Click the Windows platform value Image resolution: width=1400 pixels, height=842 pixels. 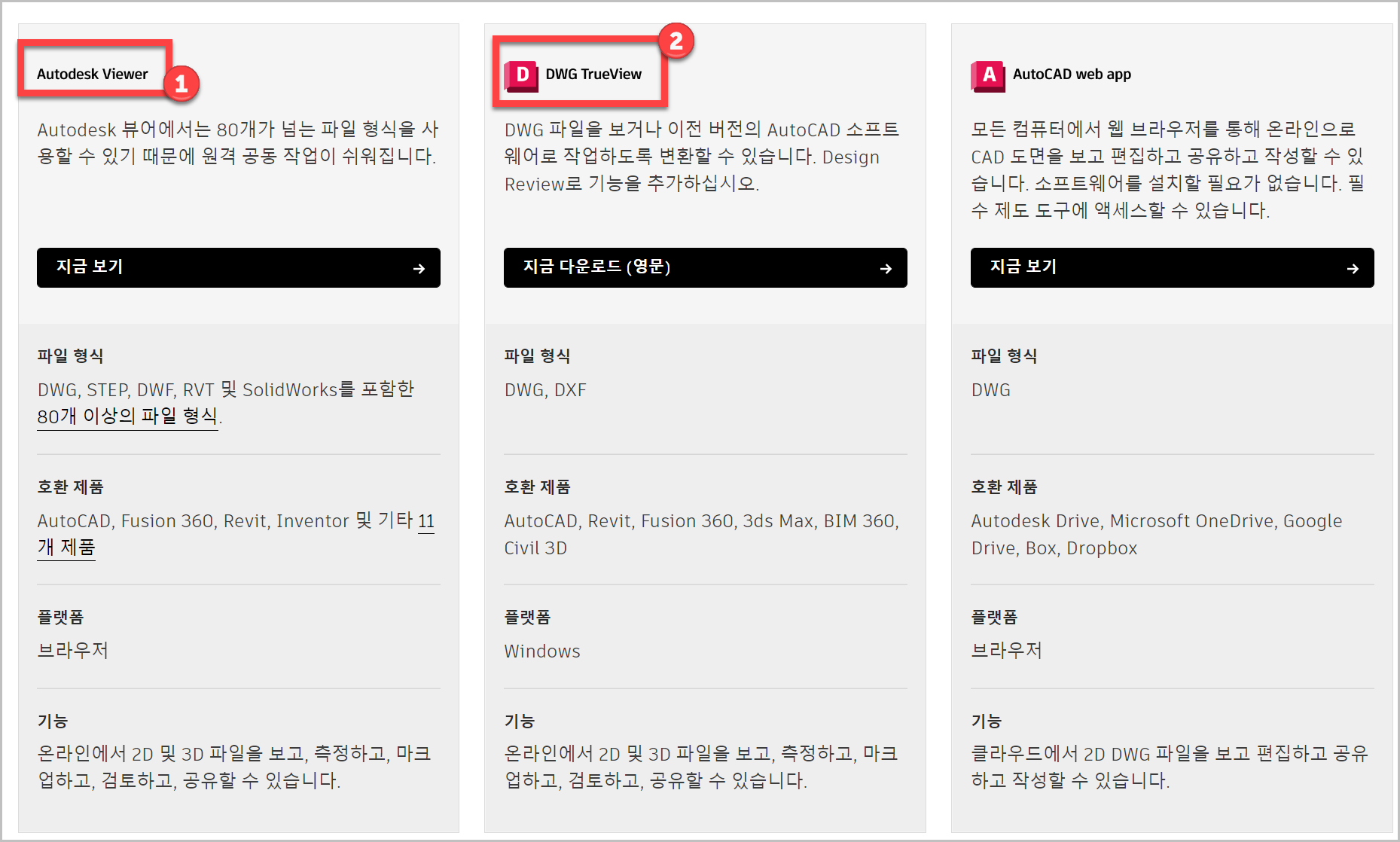point(542,651)
